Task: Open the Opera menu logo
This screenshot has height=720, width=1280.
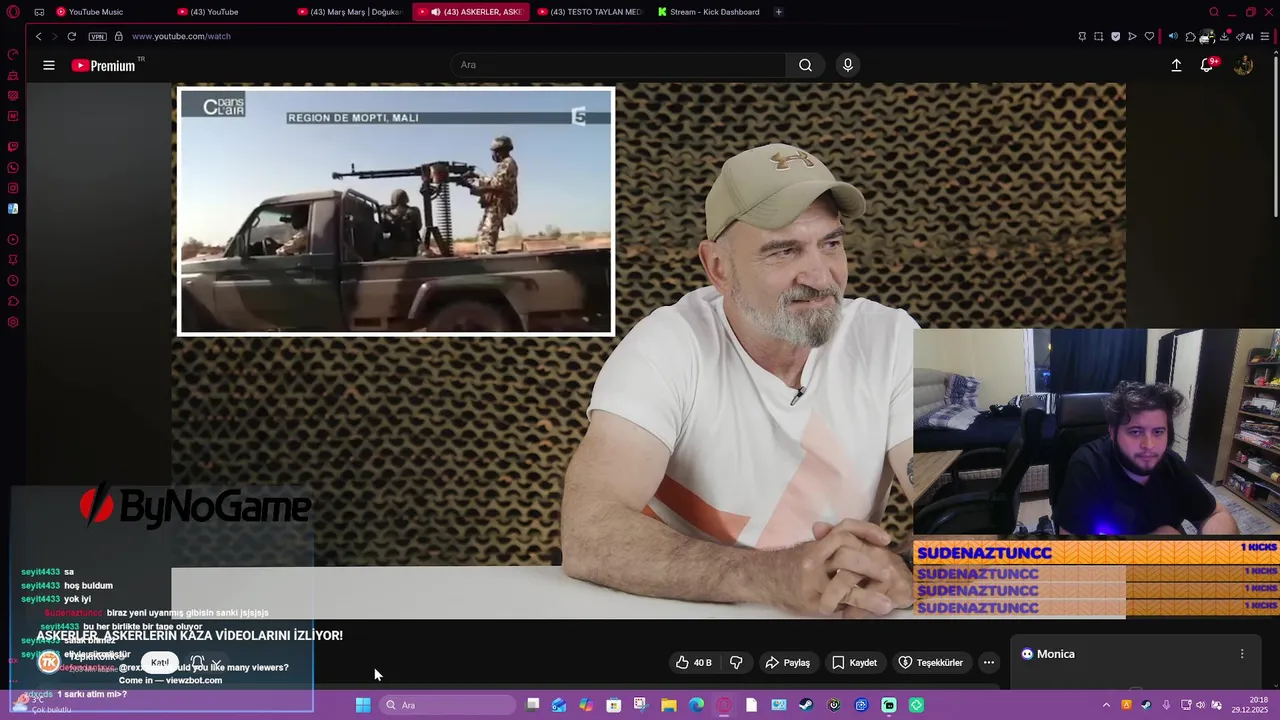Action: 13,12
